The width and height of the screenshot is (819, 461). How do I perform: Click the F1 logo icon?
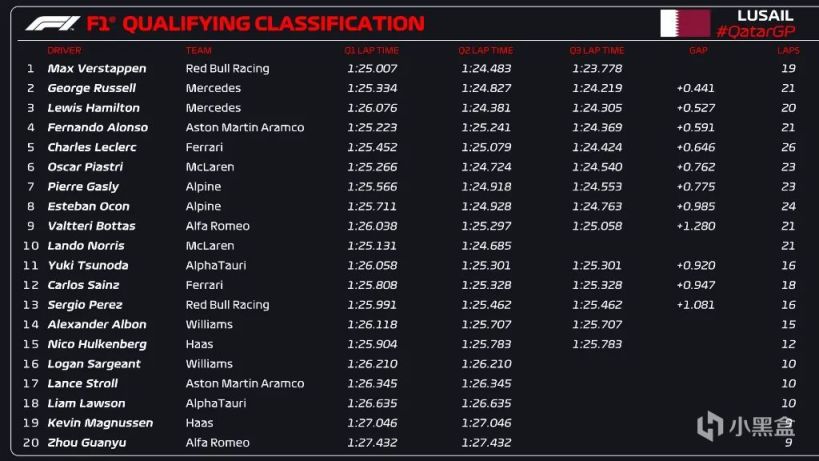(53, 23)
